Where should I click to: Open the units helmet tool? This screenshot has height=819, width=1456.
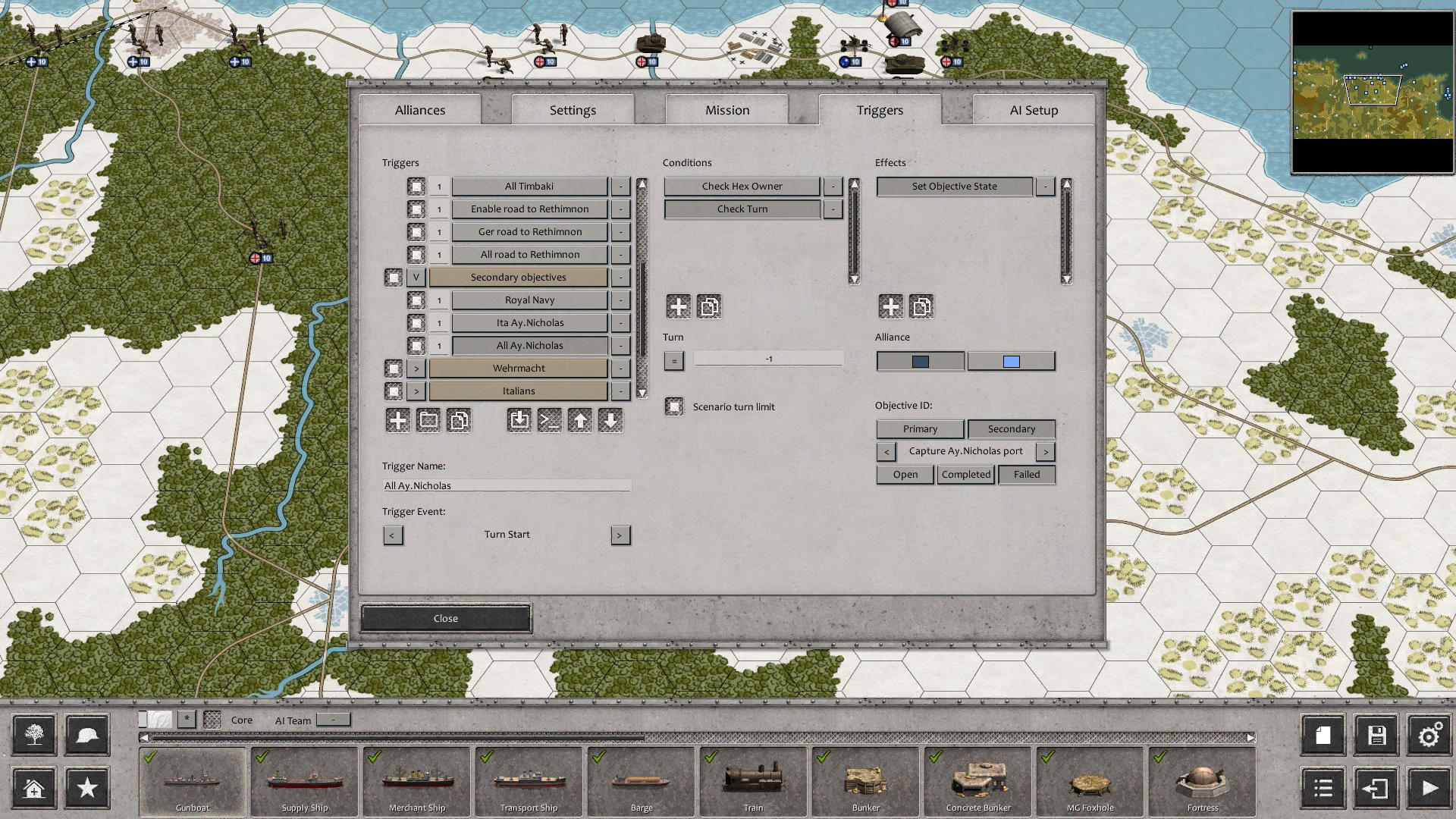pos(87,735)
